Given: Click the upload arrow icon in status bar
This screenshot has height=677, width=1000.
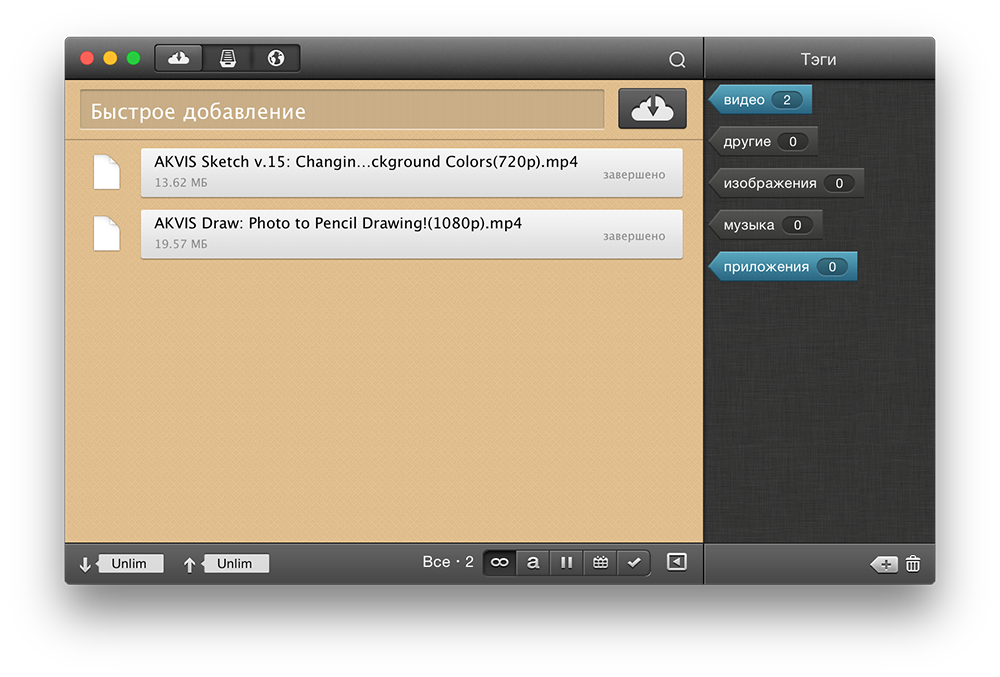Looking at the screenshot, I should coord(189,564).
